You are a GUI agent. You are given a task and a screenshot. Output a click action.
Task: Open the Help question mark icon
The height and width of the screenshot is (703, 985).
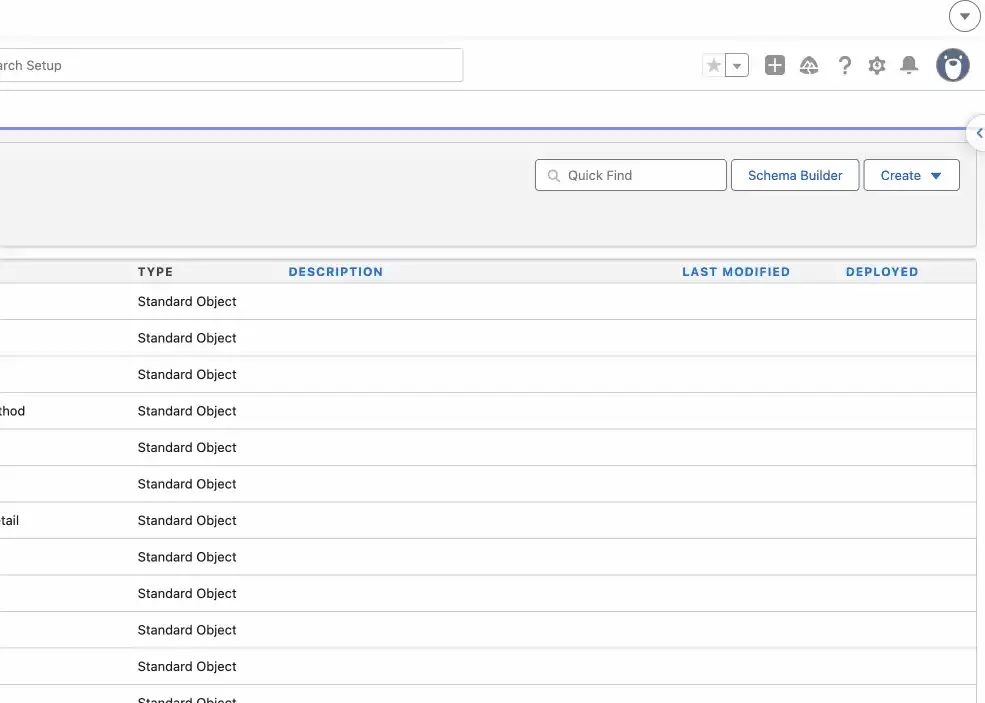coord(845,66)
